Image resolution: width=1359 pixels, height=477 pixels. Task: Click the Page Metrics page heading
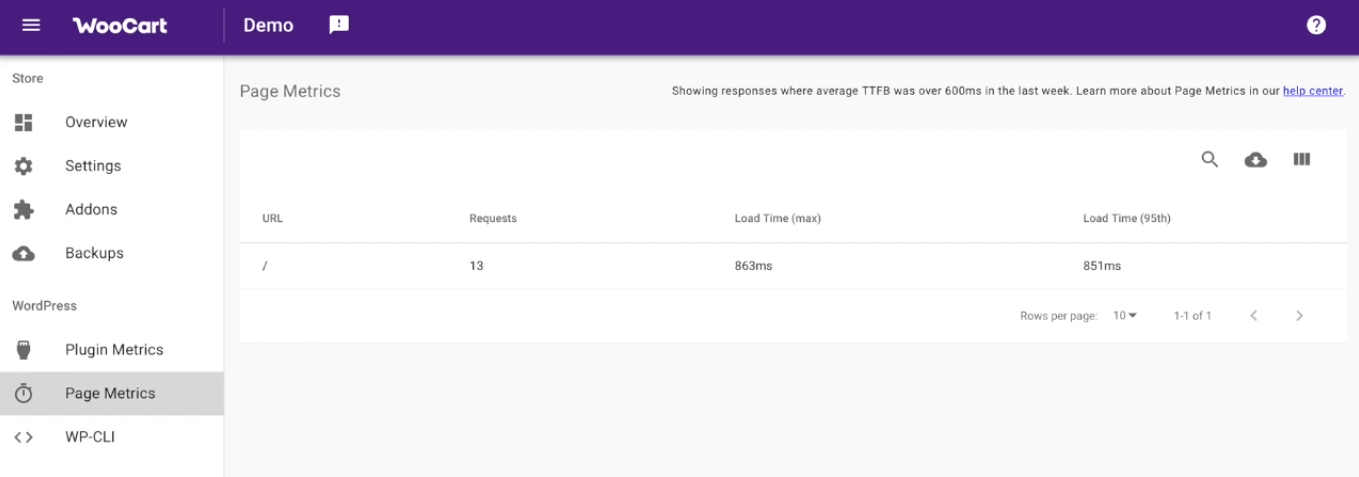coord(290,91)
